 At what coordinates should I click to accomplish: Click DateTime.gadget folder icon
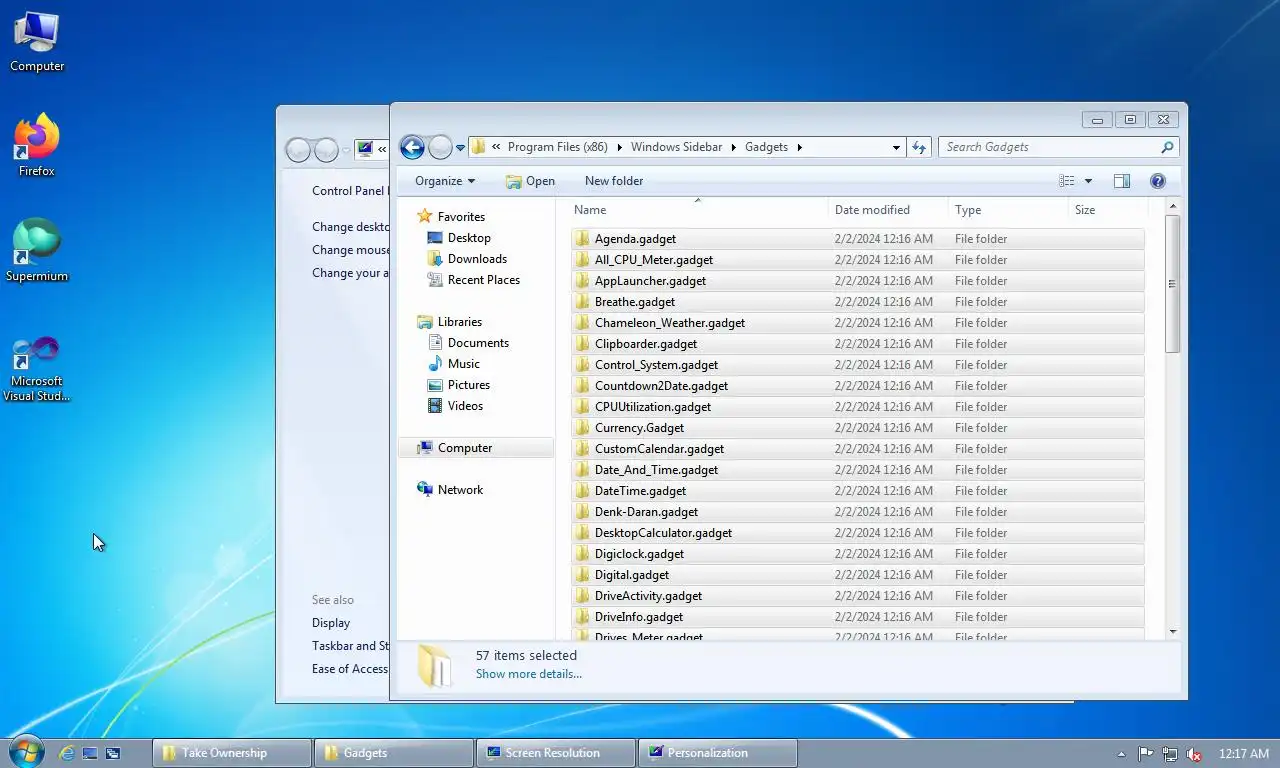[x=582, y=491]
